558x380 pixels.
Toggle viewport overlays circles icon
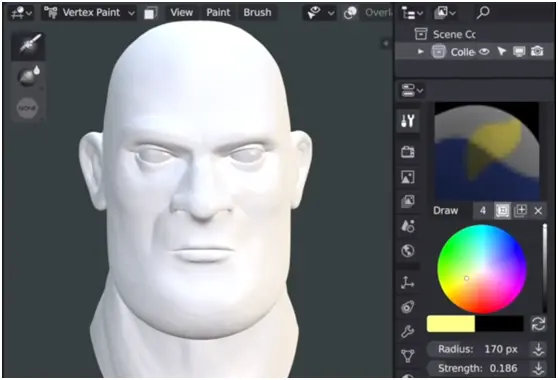coord(350,13)
